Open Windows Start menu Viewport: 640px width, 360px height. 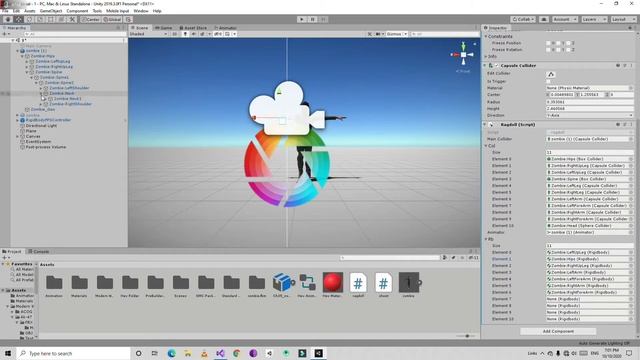click(8, 353)
